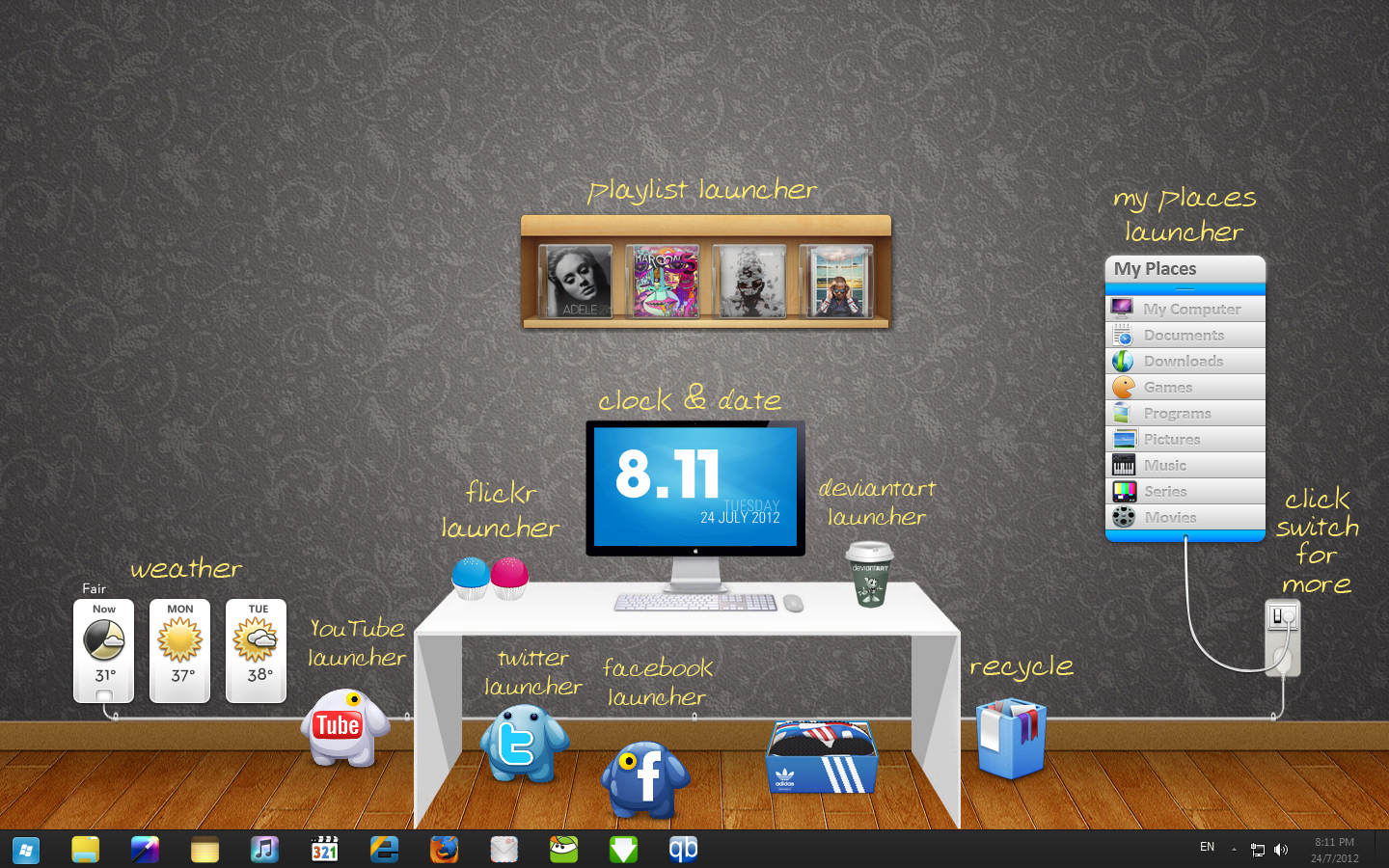Screen dimensions: 1389x868
Task: Open Series in My Places
Action: tap(1185, 491)
